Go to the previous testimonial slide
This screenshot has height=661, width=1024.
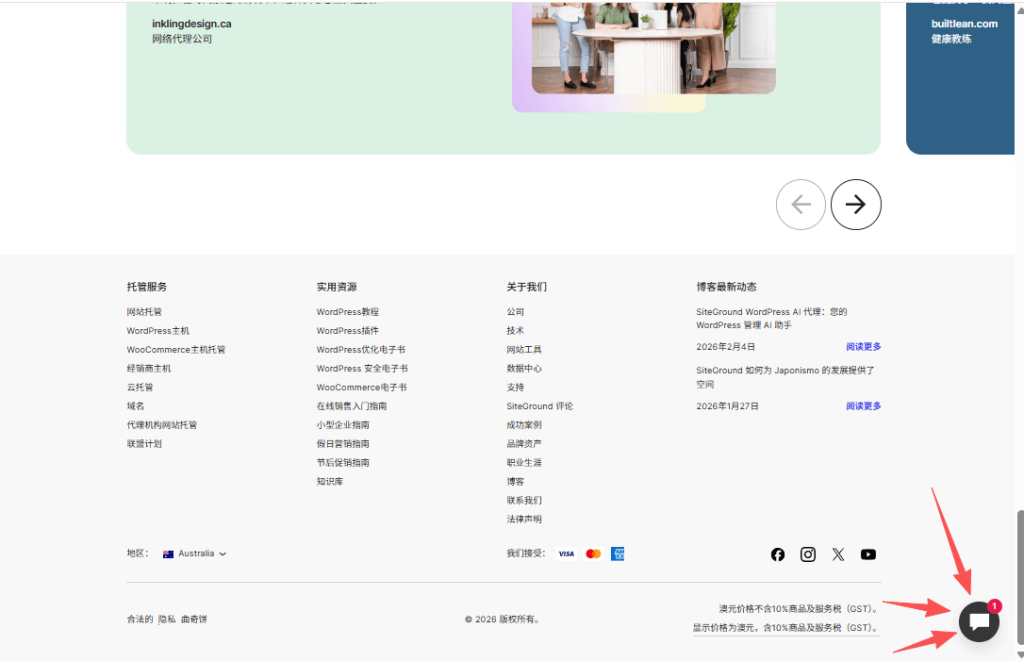801,204
